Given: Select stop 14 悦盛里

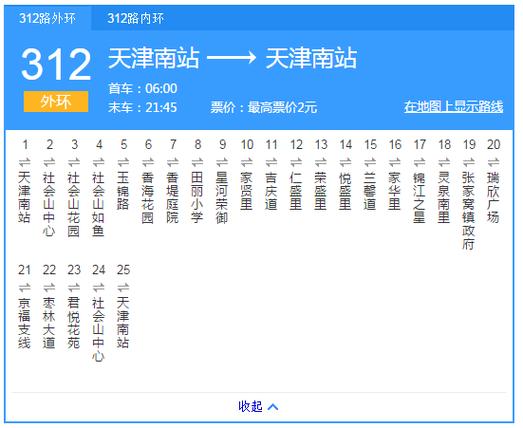Looking at the screenshot, I should 346,190.
